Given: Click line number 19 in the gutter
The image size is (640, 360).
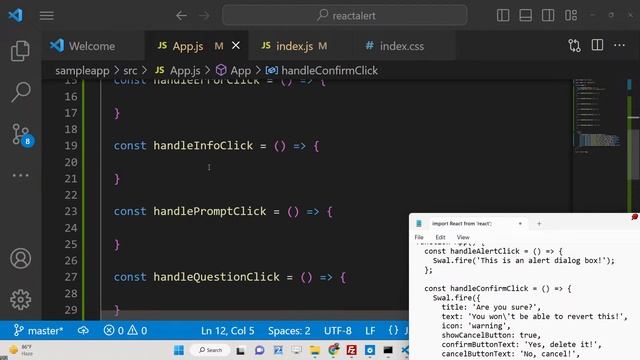Looking at the screenshot, I should [71, 146].
